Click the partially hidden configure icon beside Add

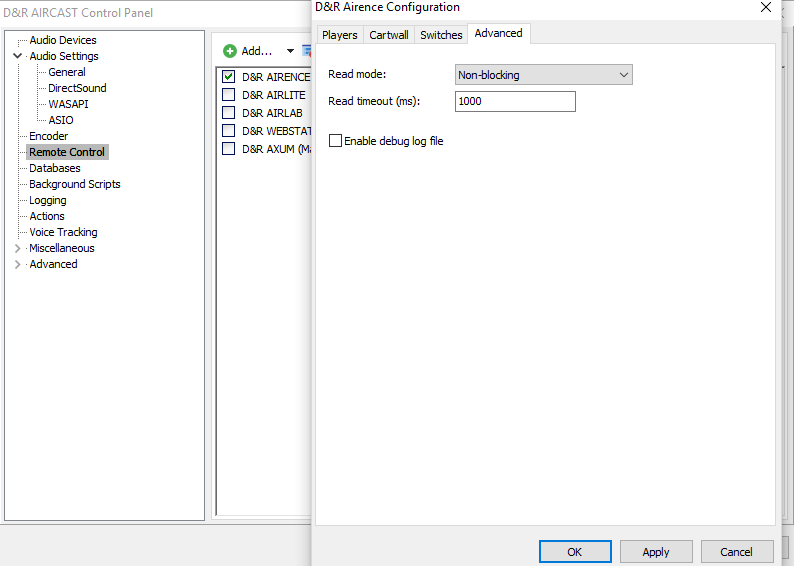tap(307, 51)
